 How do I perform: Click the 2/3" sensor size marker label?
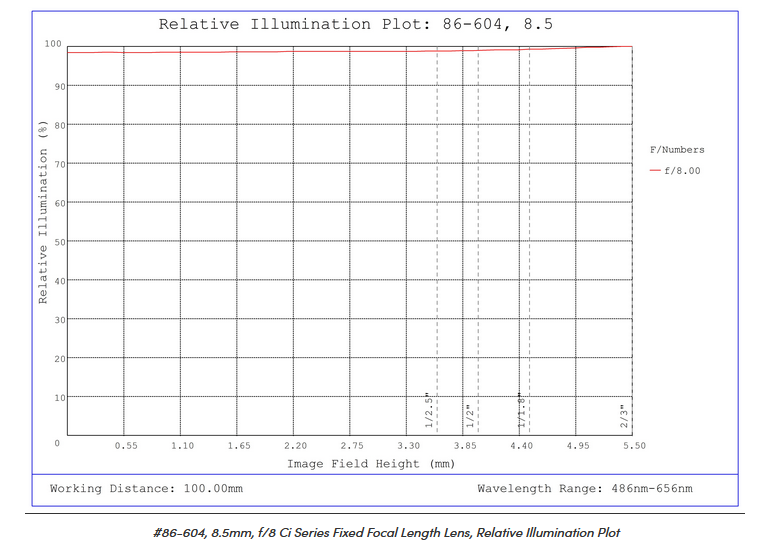[623, 415]
